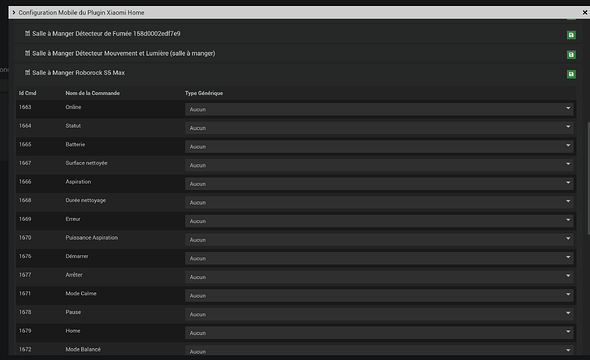
Task: Open the Type Générique dropdown for Home
Action: tap(379, 333)
